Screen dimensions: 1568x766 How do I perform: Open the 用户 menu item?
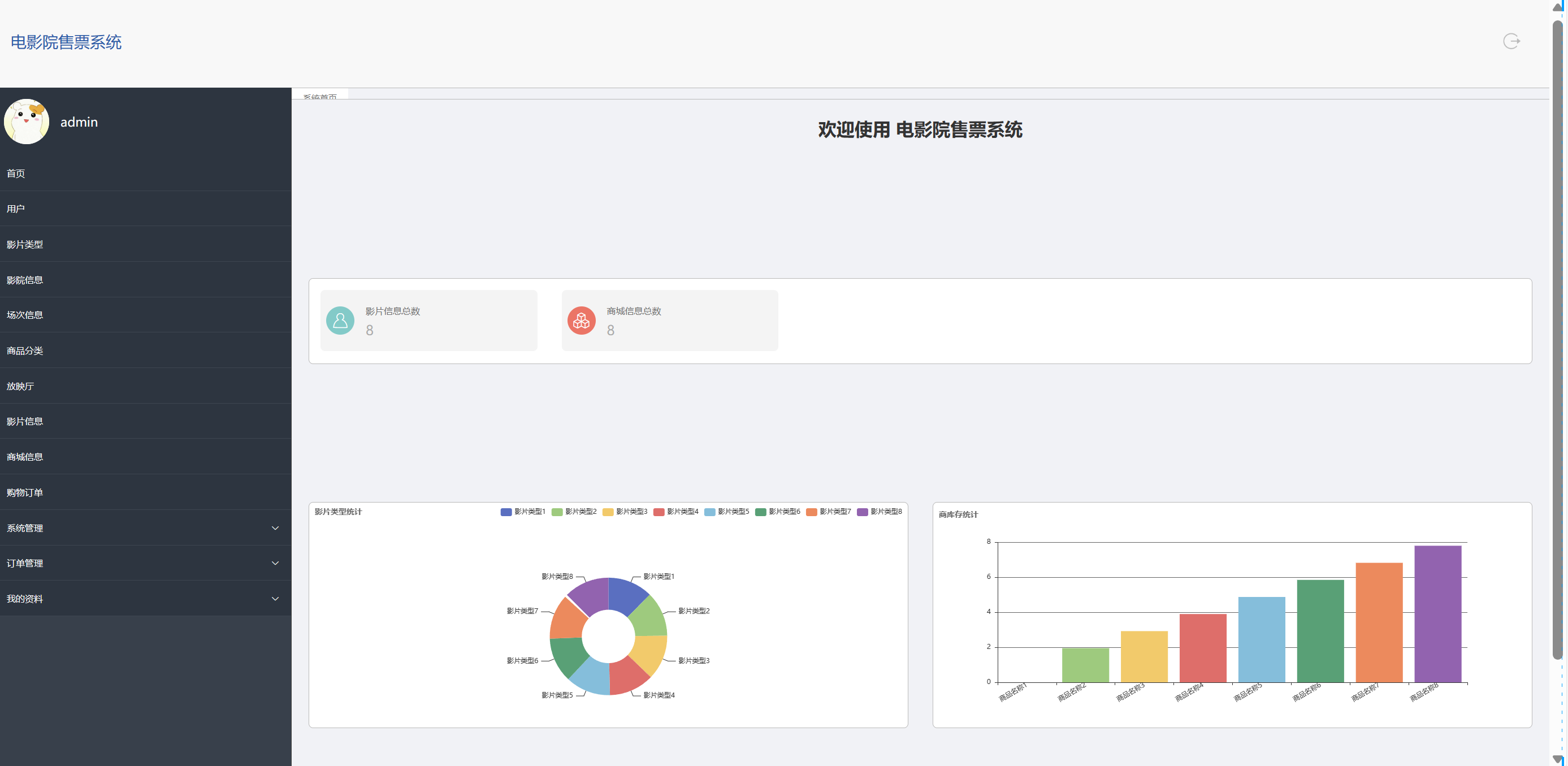[x=16, y=209]
